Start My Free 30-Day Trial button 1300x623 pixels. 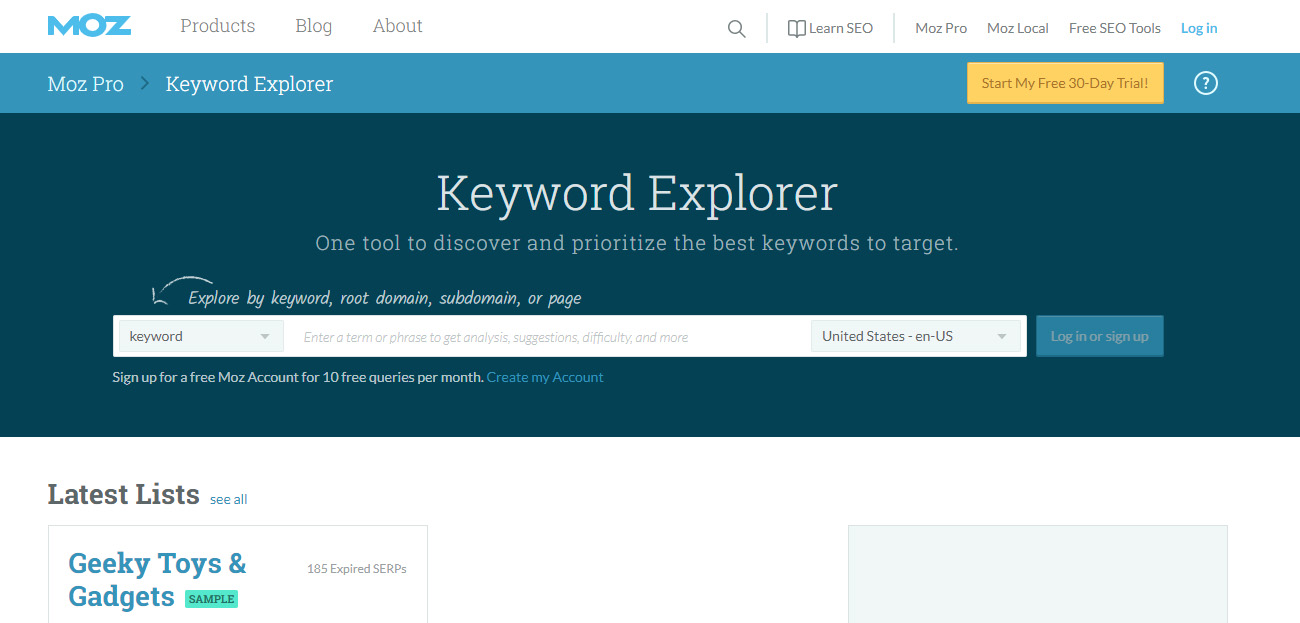[1065, 83]
